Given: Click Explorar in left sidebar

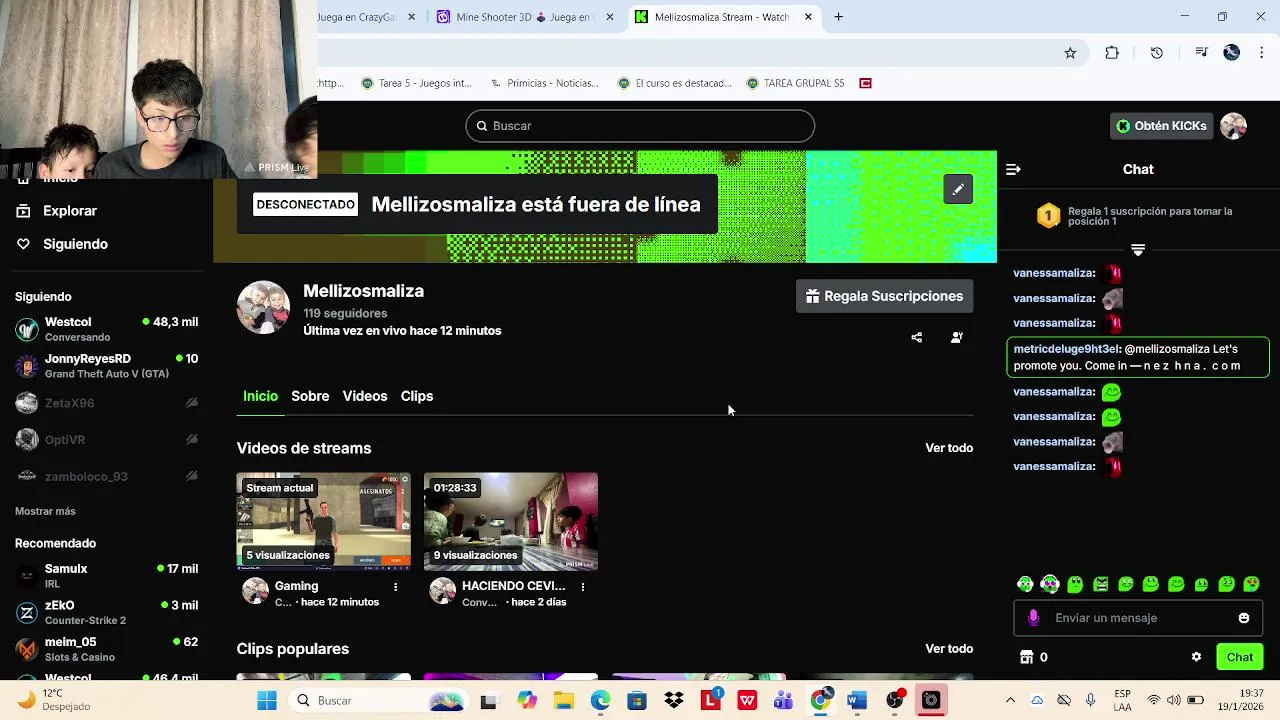Looking at the screenshot, I should [x=57, y=211].
